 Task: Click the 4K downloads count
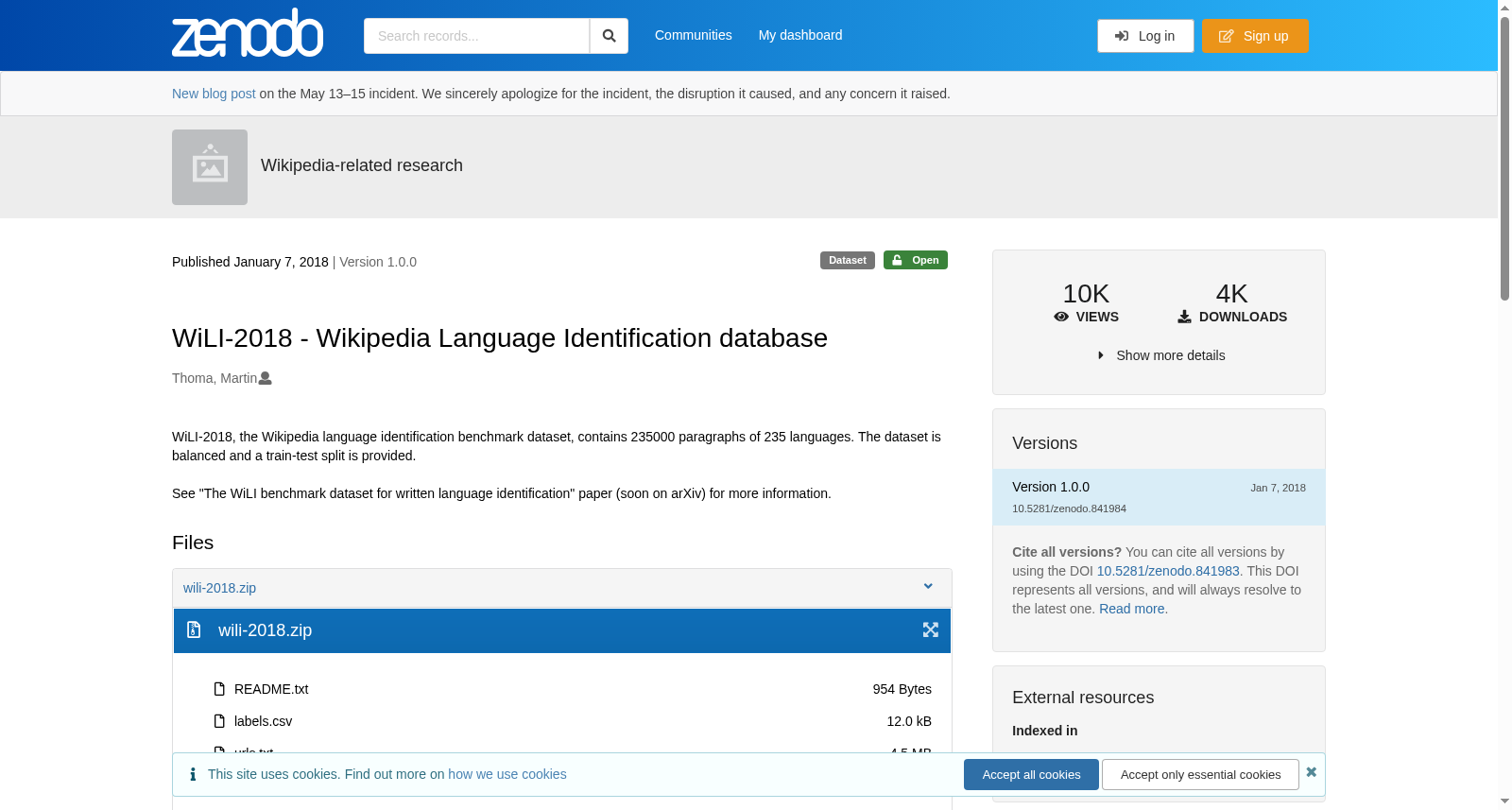click(x=1231, y=294)
